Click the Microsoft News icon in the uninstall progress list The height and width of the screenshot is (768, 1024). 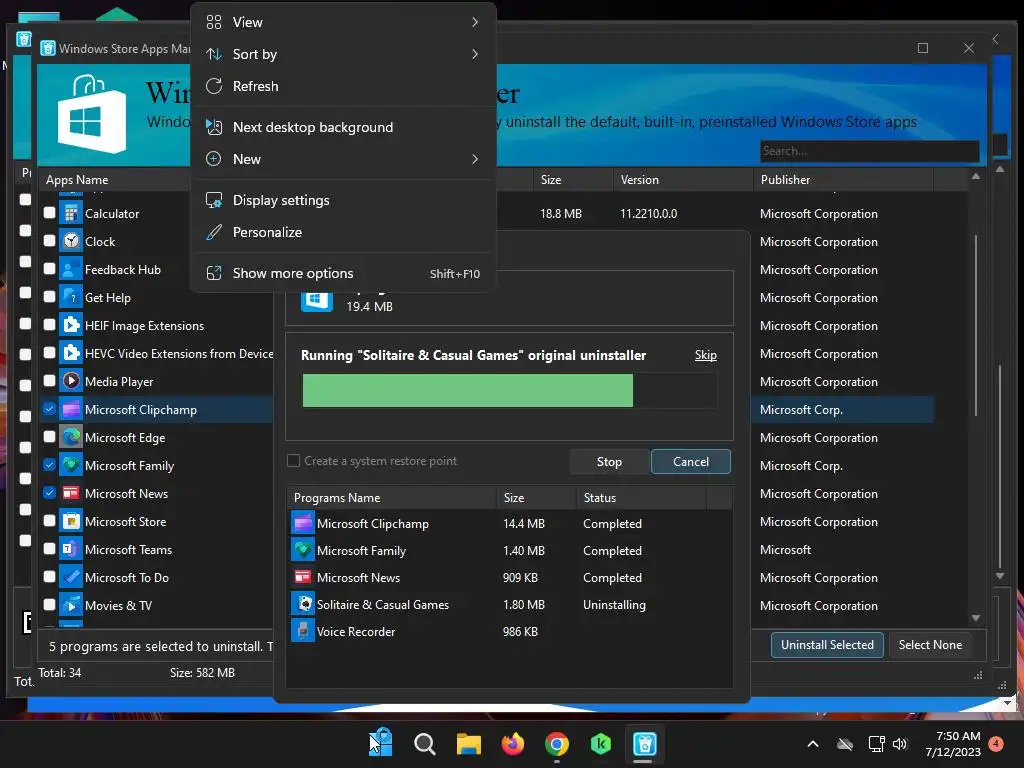click(302, 577)
